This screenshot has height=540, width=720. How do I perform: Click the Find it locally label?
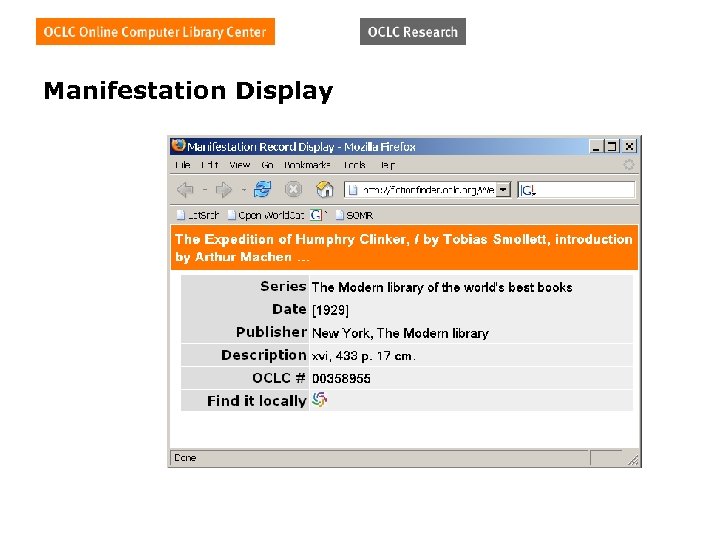(257, 401)
